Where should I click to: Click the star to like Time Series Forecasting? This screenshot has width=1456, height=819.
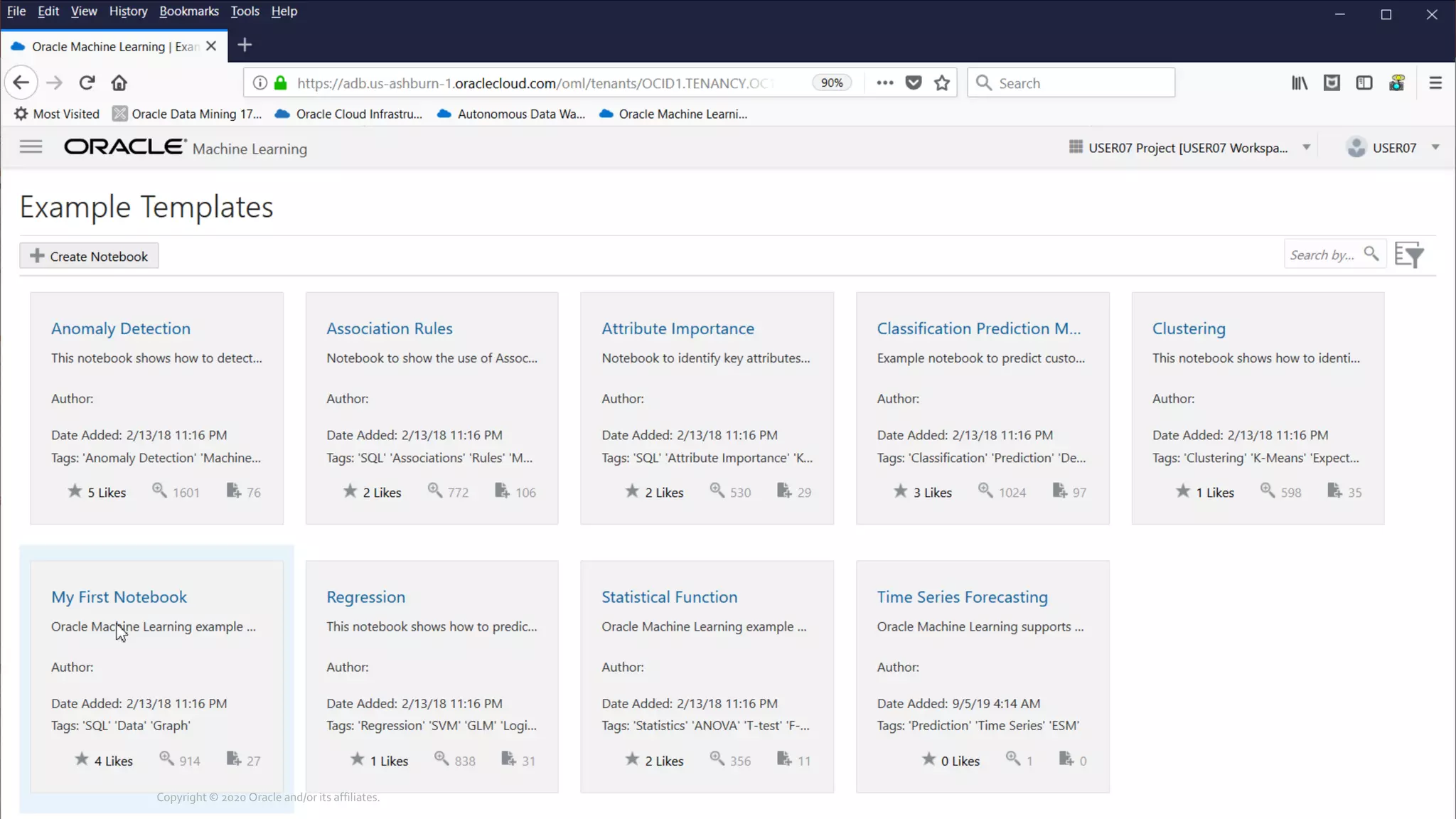[928, 759]
